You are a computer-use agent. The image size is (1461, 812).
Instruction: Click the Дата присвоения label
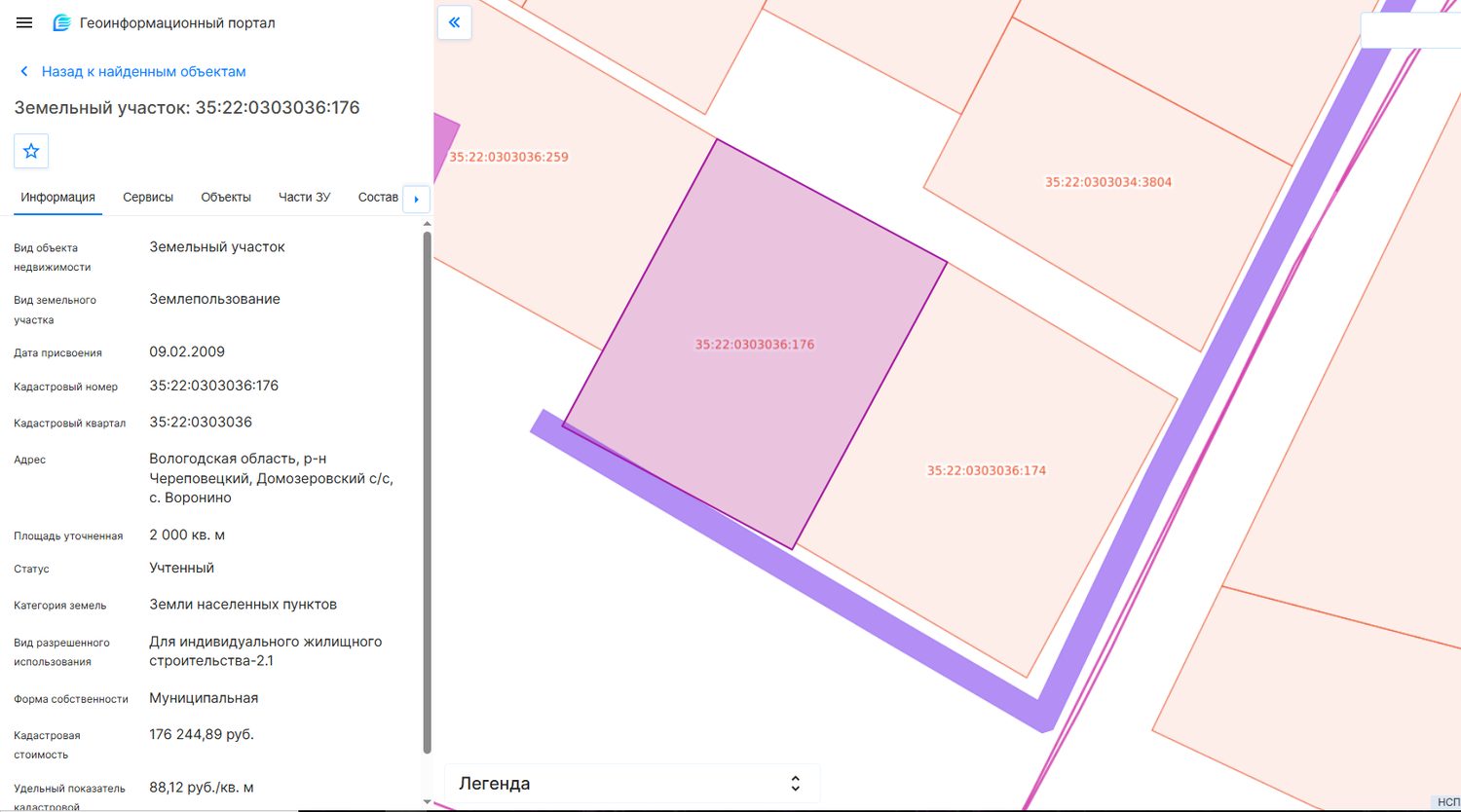[x=57, y=352]
